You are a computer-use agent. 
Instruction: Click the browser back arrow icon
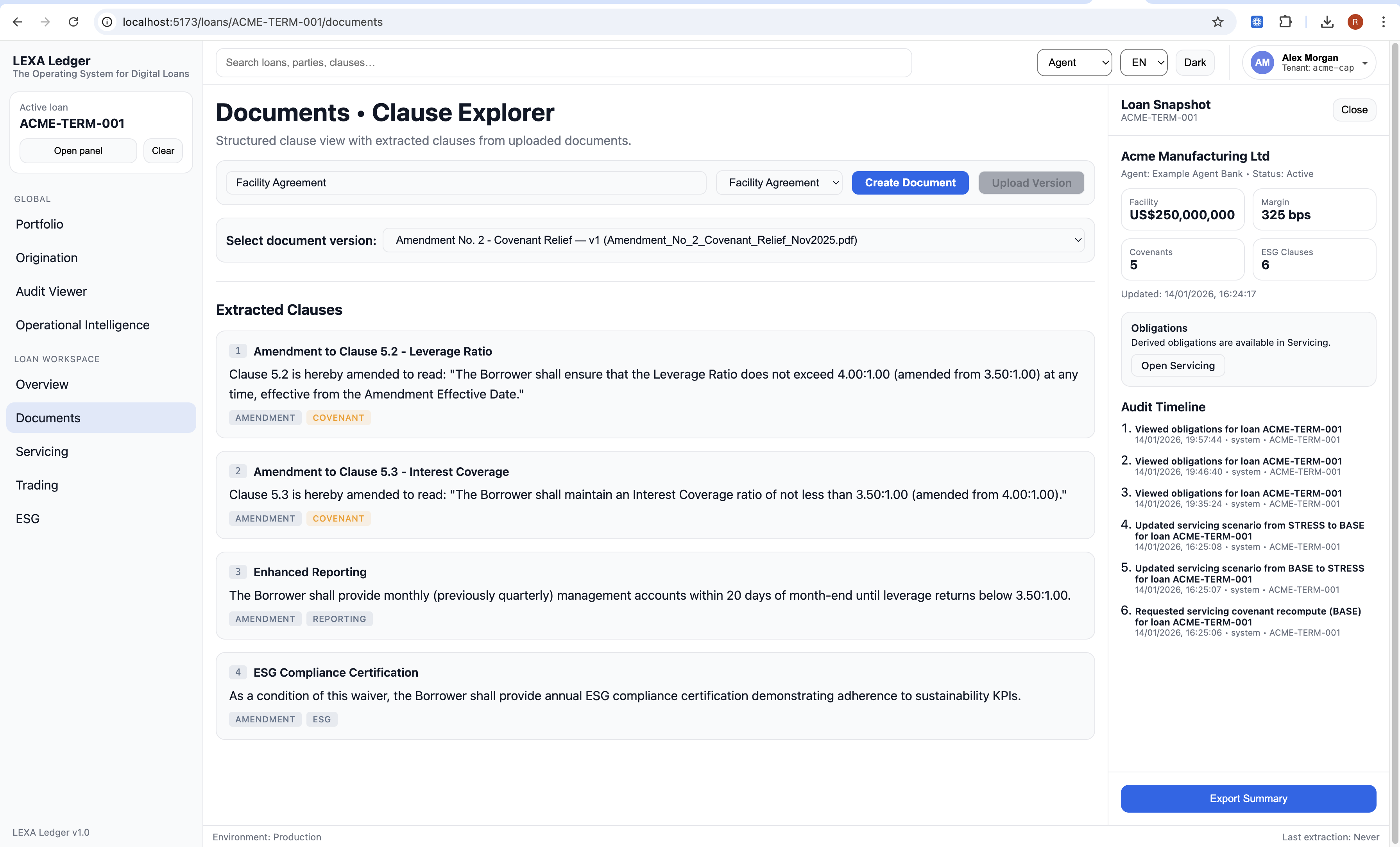click(x=17, y=21)
